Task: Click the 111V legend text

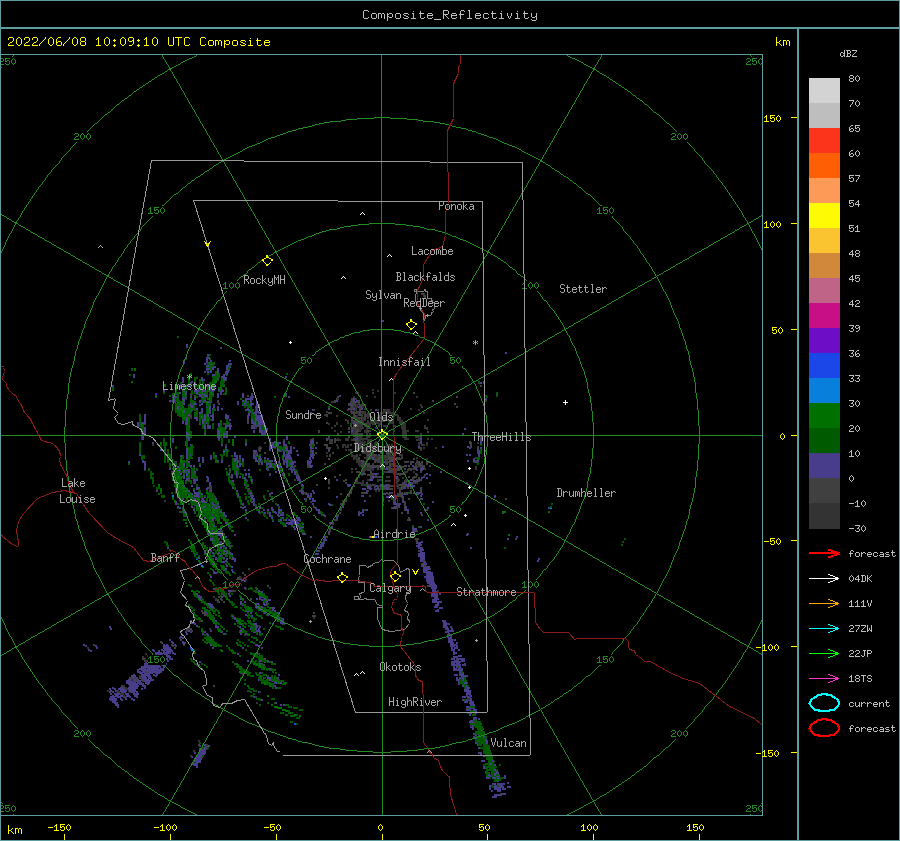Action: pyautogui.click(x=860, y=603)
